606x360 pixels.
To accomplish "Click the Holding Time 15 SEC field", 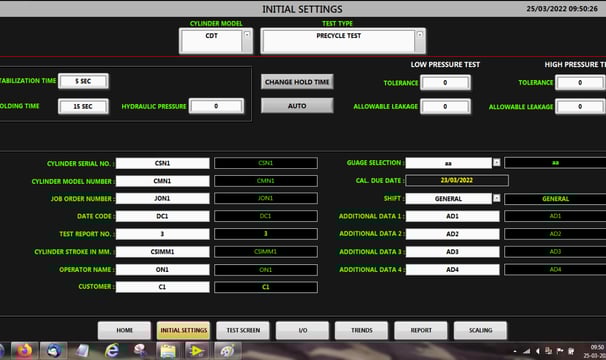I will (x=83, y=106).
